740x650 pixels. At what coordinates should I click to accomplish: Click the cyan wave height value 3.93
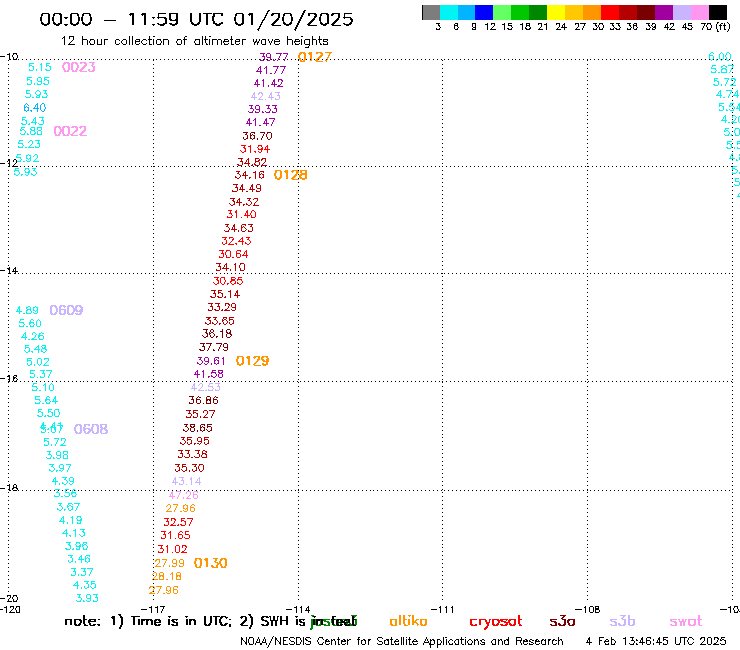[x=87, y=598]
